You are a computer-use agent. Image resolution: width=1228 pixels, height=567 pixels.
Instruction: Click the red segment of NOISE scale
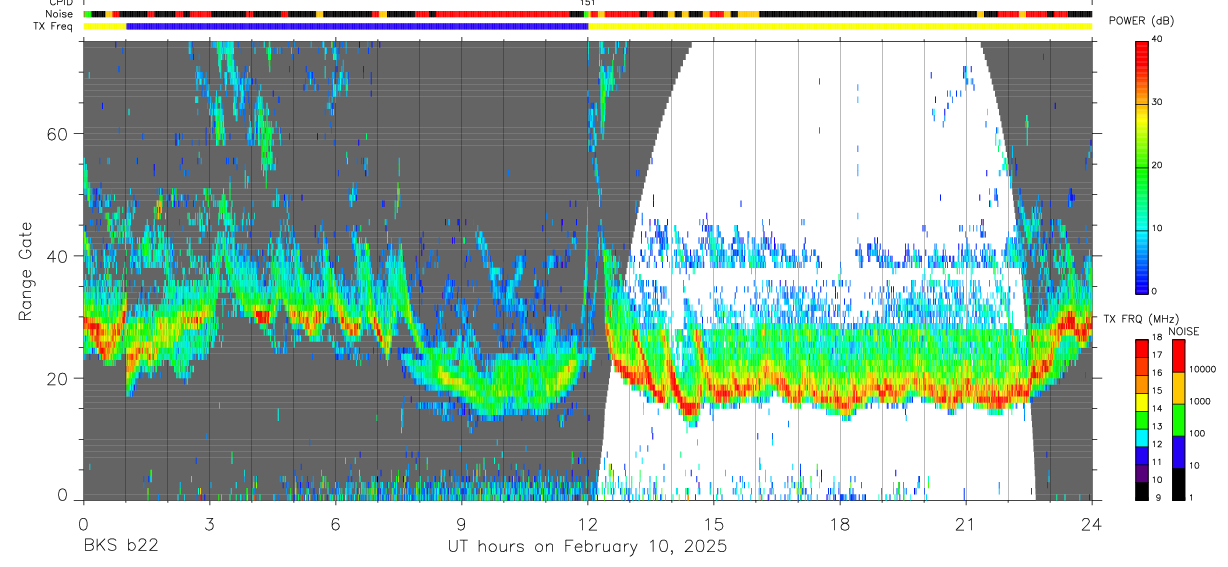click(x=1179, y=356)
